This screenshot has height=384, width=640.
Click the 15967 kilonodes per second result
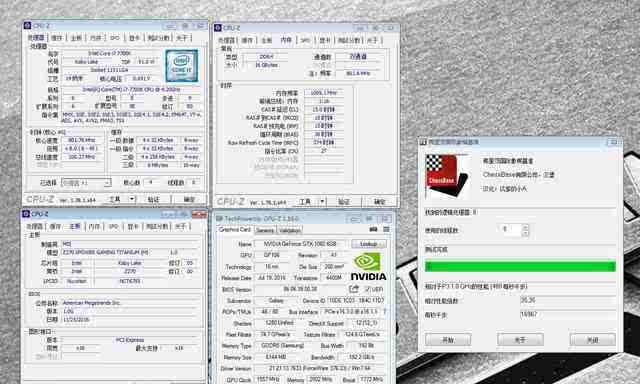coord(568,314)
